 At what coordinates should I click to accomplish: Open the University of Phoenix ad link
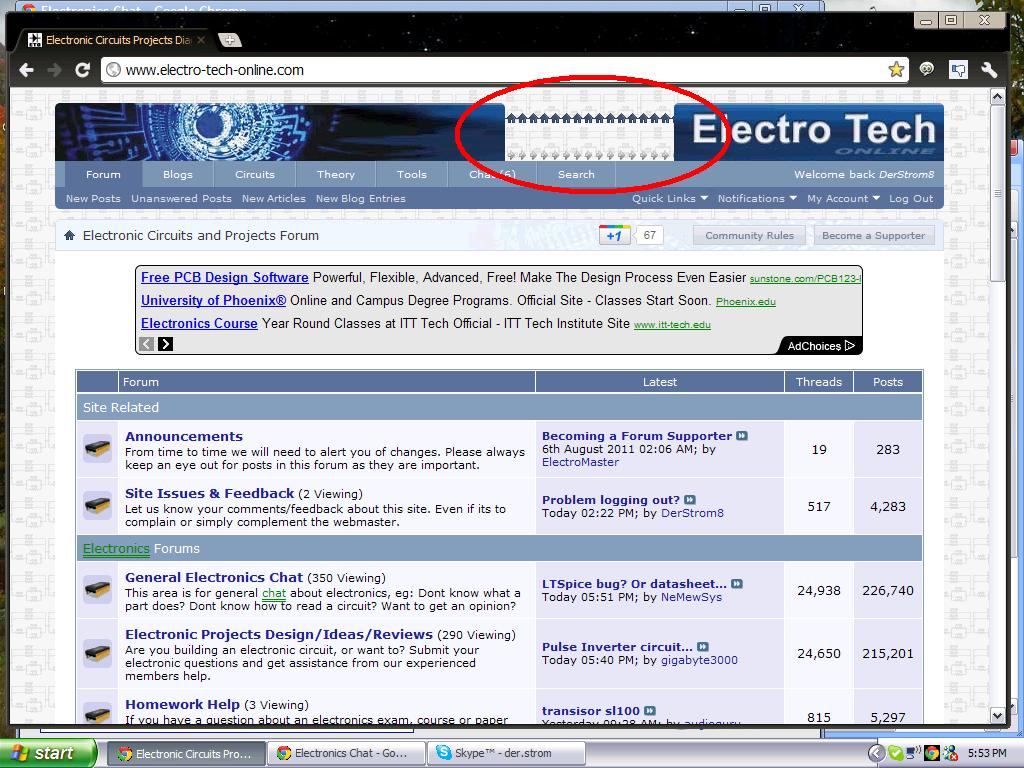pyautogui.click(x=214, y=300)
